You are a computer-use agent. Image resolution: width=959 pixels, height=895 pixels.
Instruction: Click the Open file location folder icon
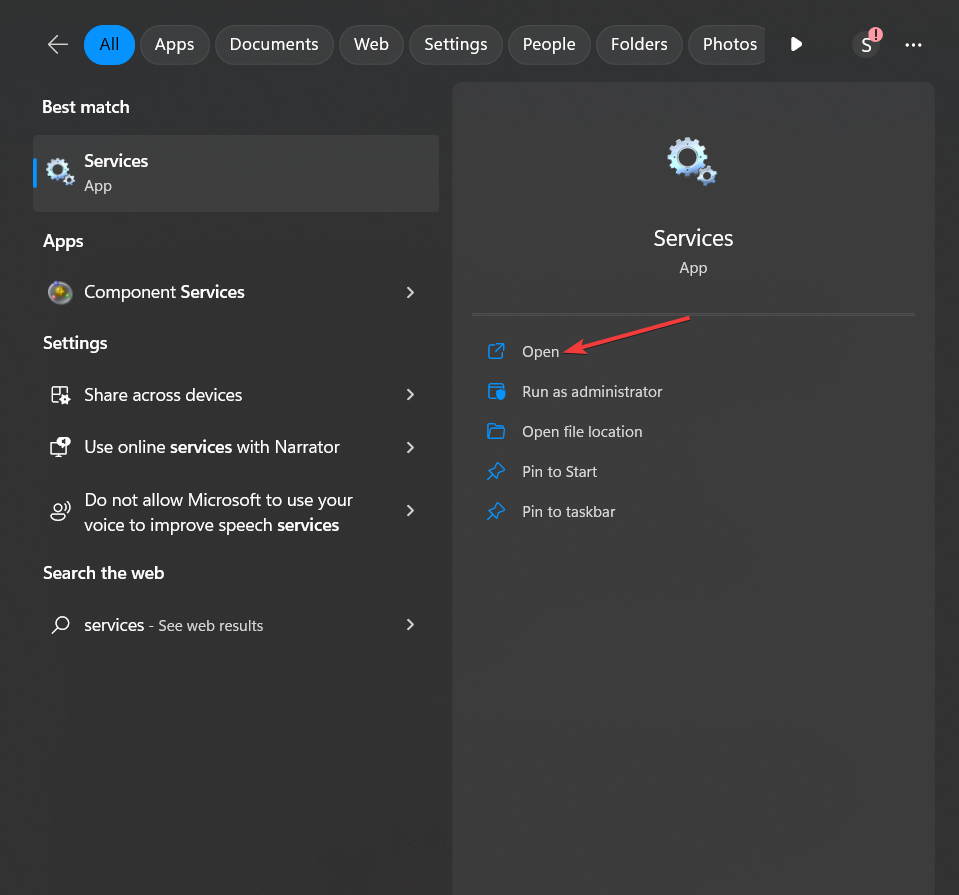[496, 431]
